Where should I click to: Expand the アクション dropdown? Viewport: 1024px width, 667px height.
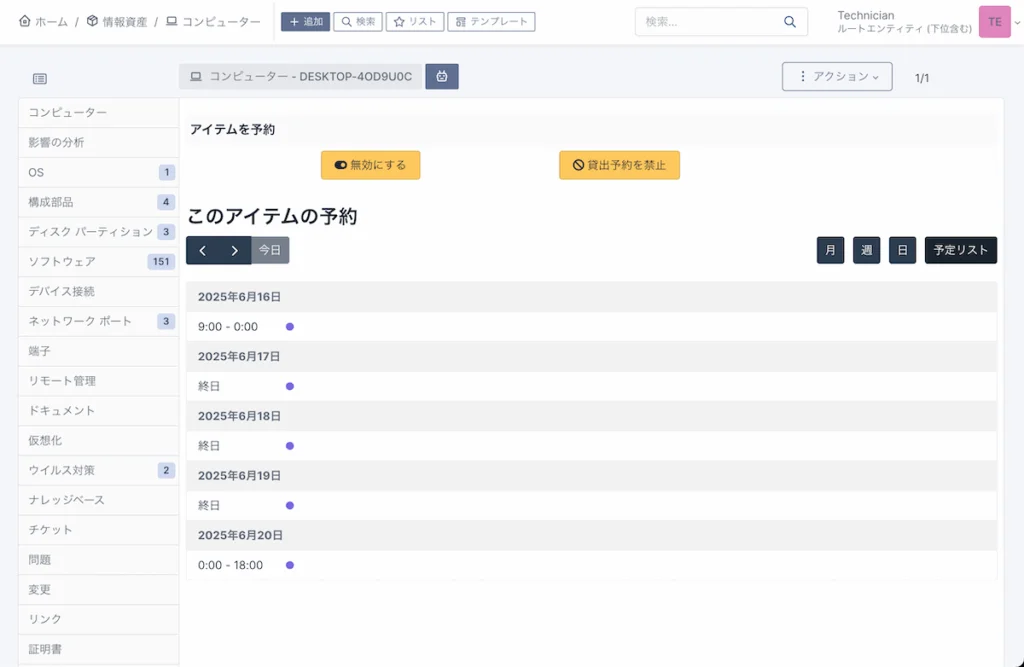(x=837, y=76)
